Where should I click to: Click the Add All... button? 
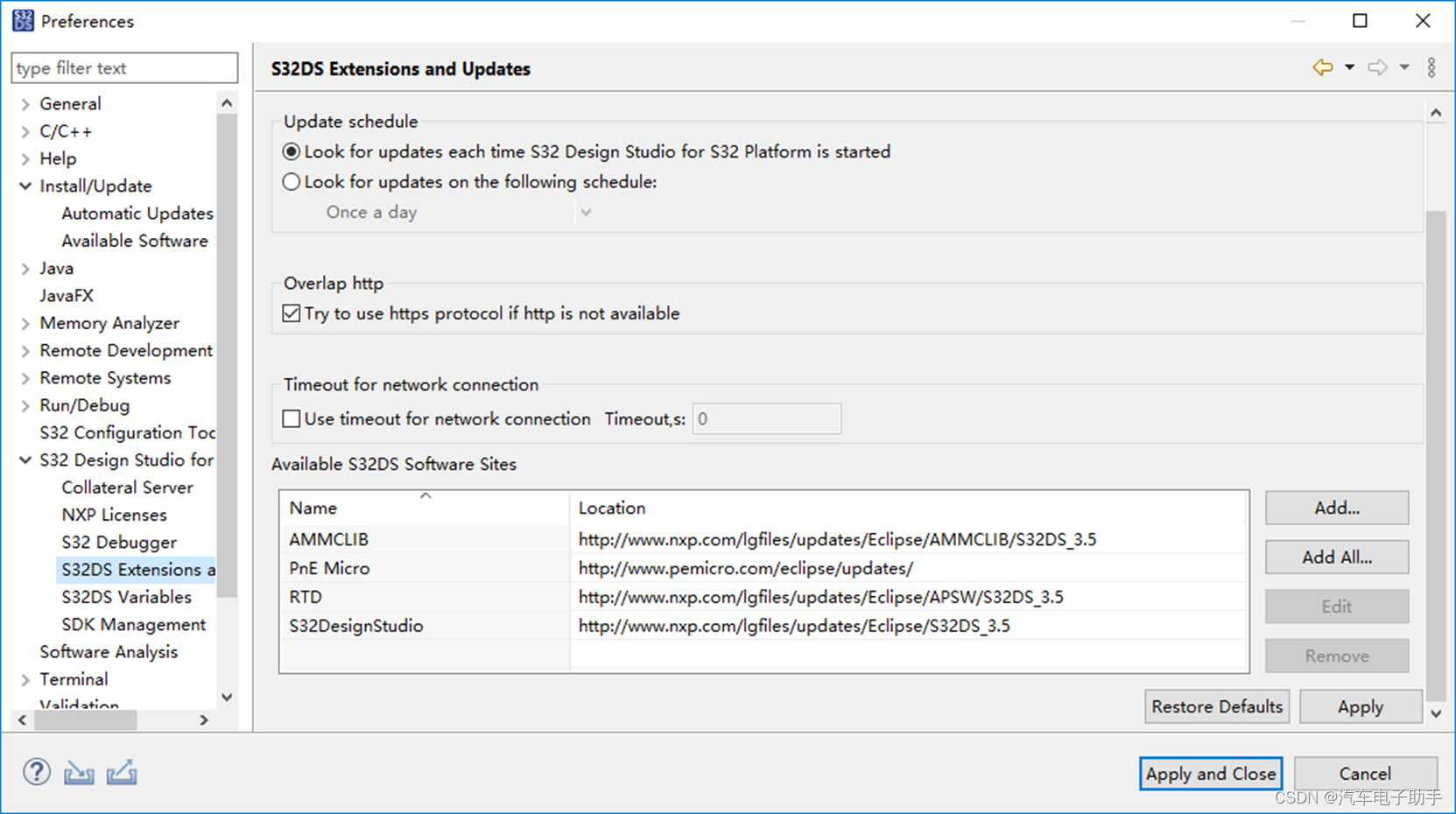click(1337, 557)
